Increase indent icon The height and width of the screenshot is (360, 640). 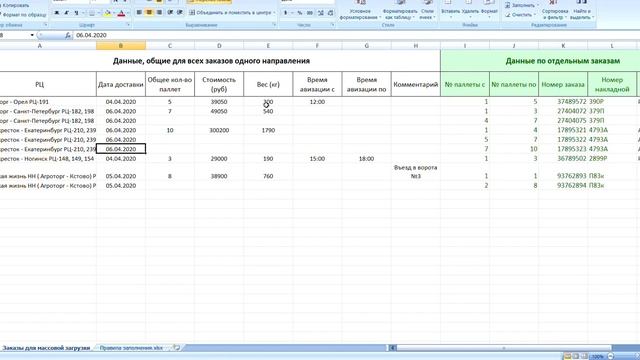tap(180, 13)
